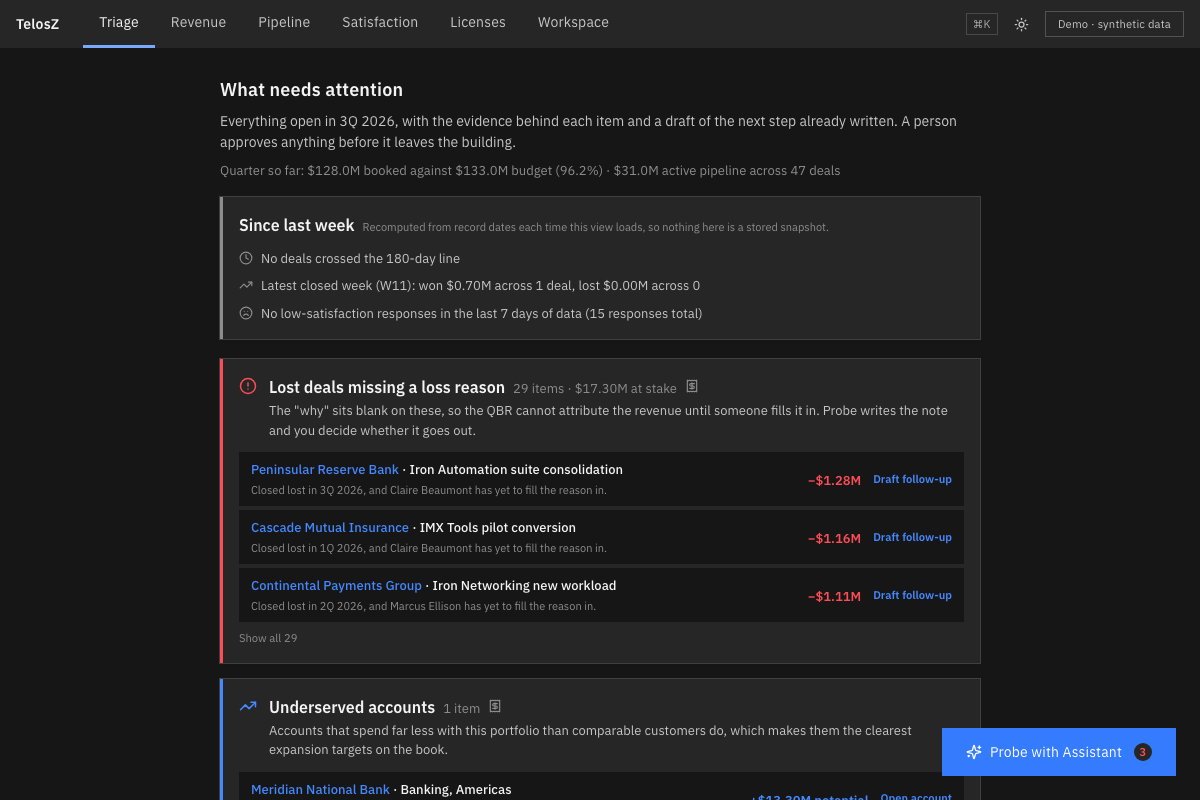This screenshot has height=800, width=1200.
Task: Click the "1 item" count text
Action: pyautogui.click(x=462, y=708)
